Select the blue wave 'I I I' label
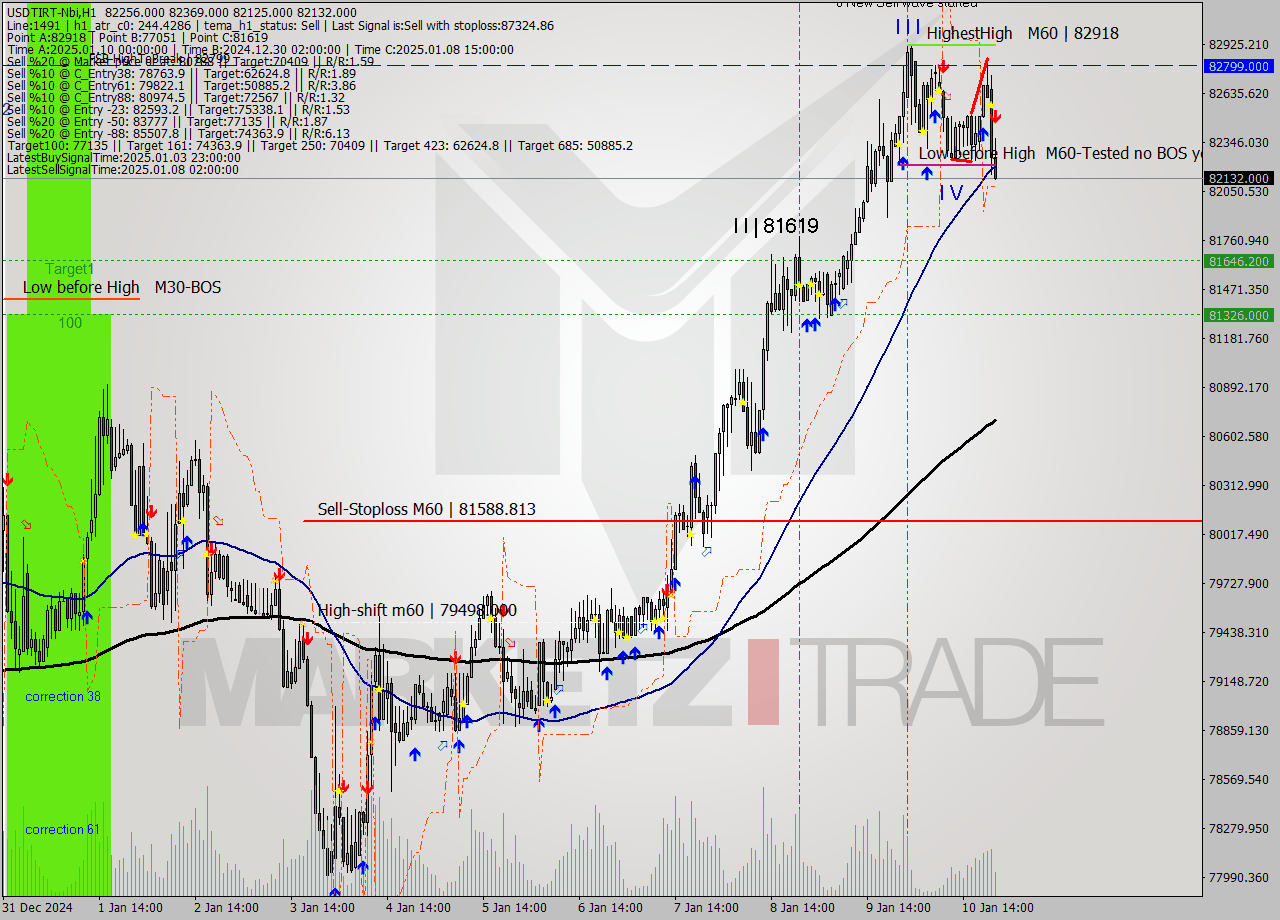The width and height of the screenshot is (1280, 920). pos(908,26)
